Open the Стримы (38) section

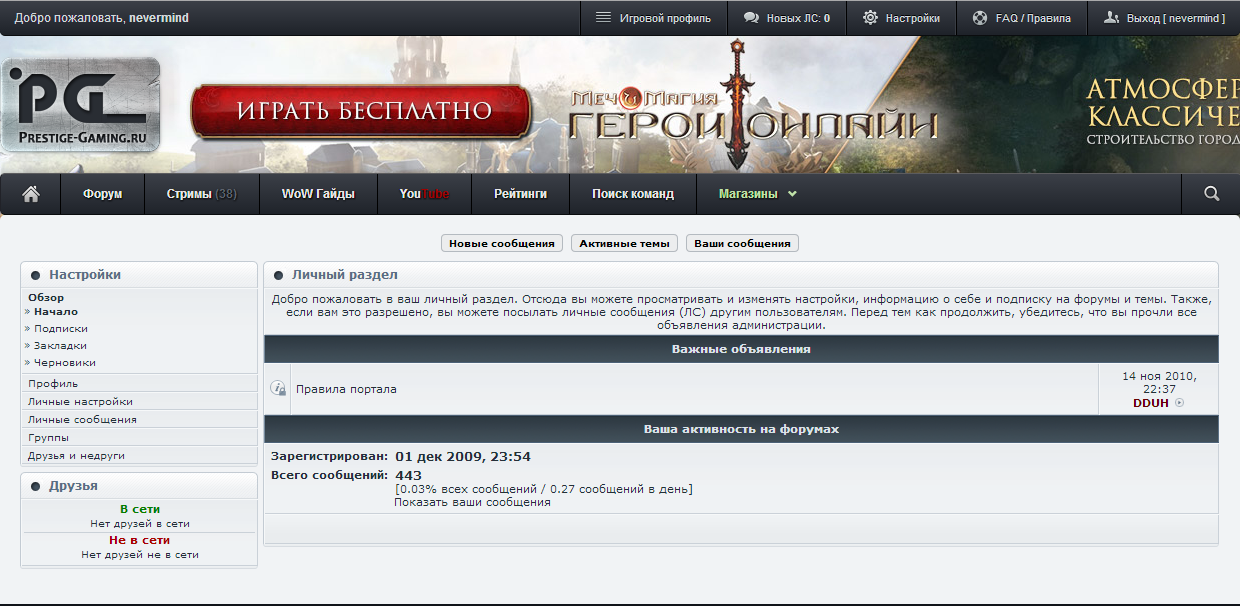pos(202,194)
